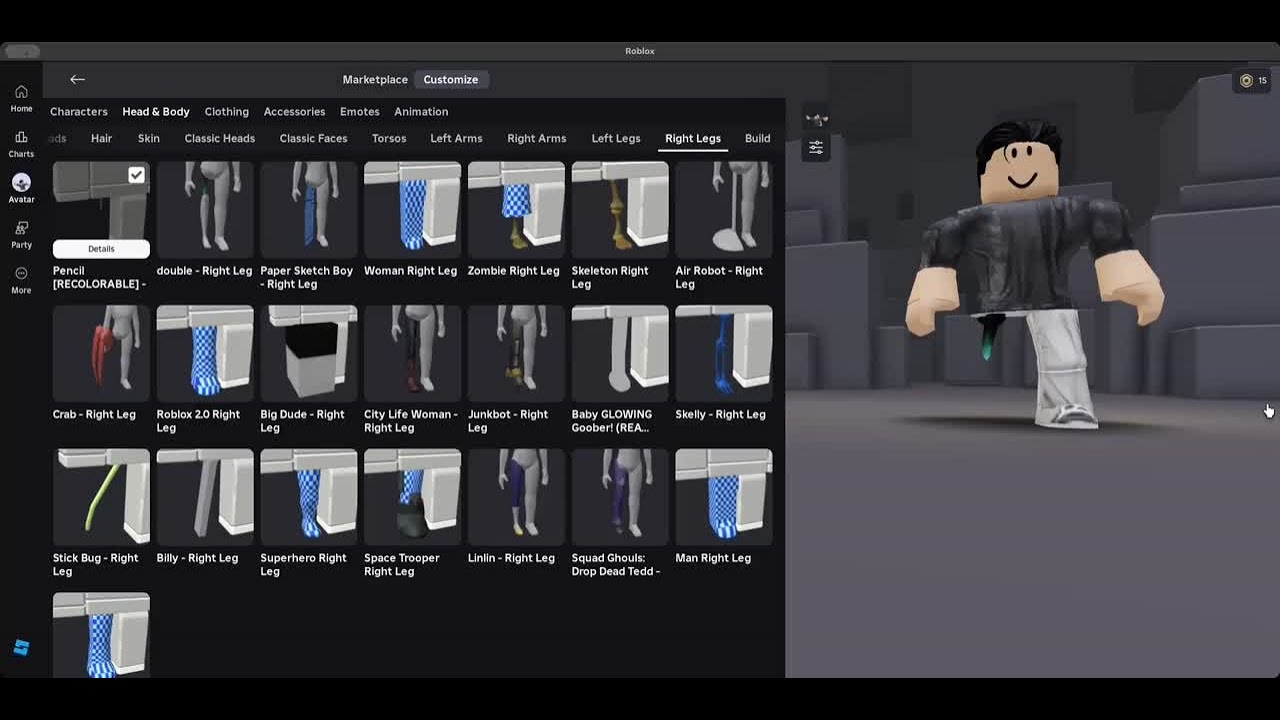Switch to the Marketplace tab
The height and width of the screenshot is (720, 1280).
(375, 79)
